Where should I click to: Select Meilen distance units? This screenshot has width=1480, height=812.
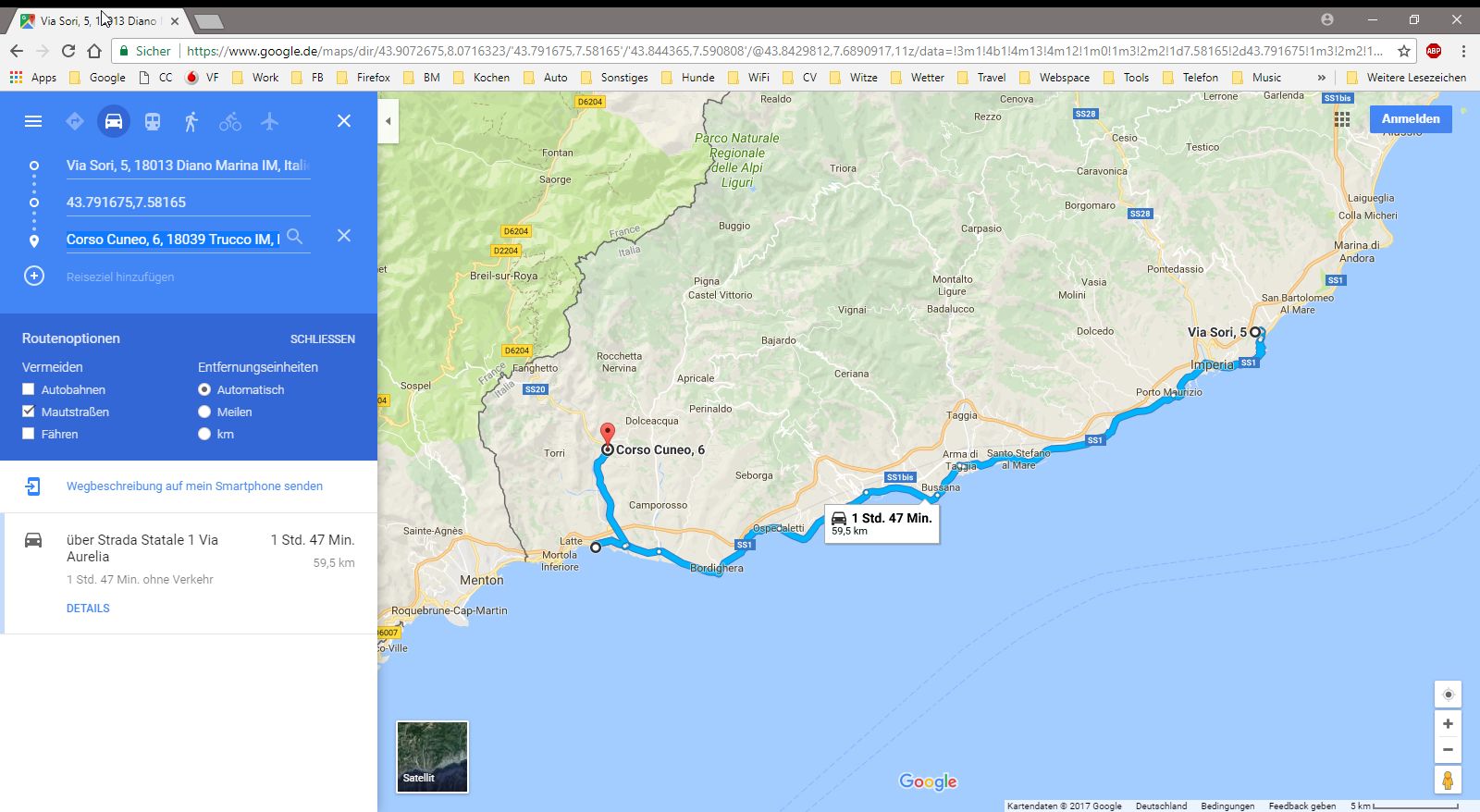click(x=204, y=412)
